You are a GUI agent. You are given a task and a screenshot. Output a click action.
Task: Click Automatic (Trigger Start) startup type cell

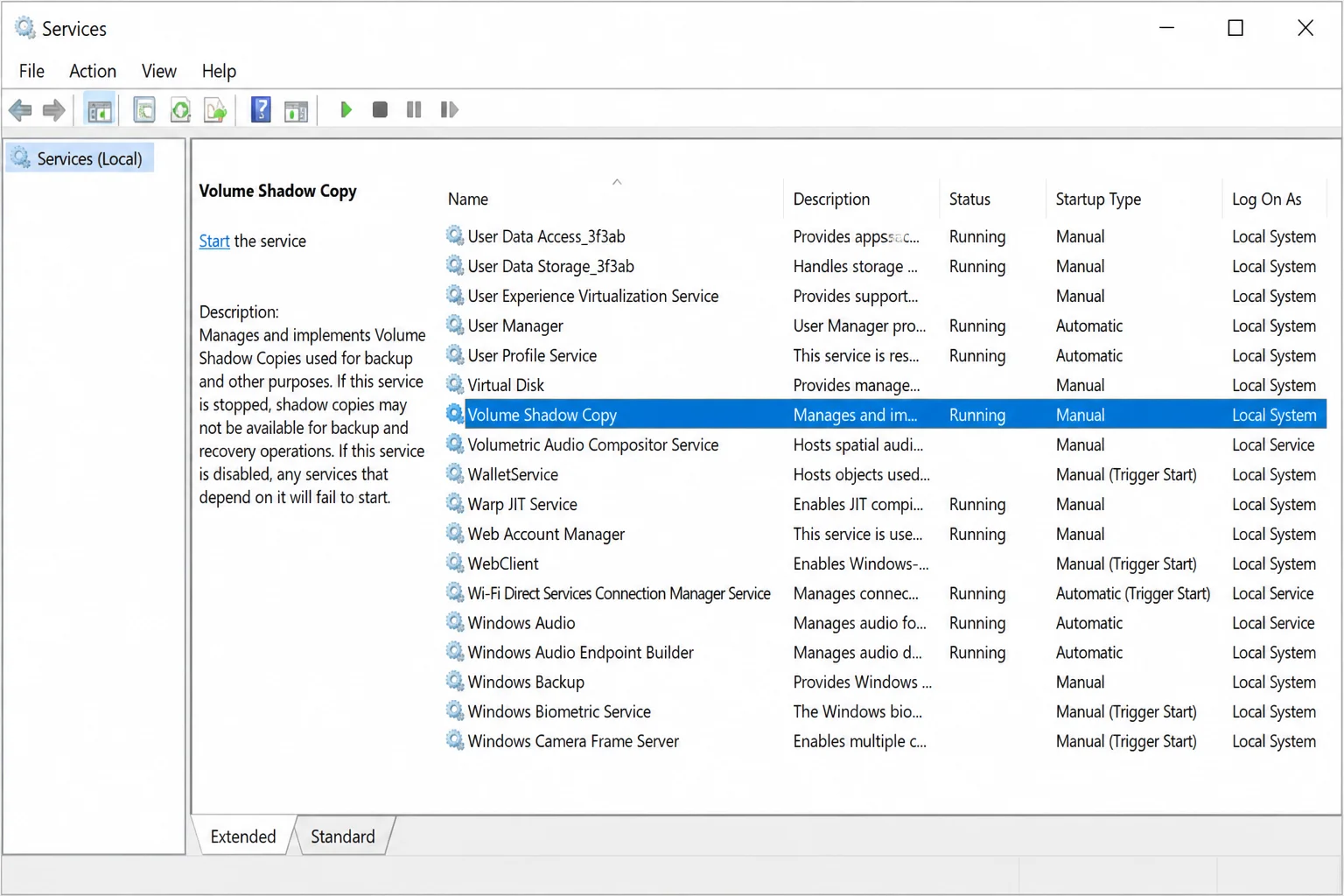1133,593
